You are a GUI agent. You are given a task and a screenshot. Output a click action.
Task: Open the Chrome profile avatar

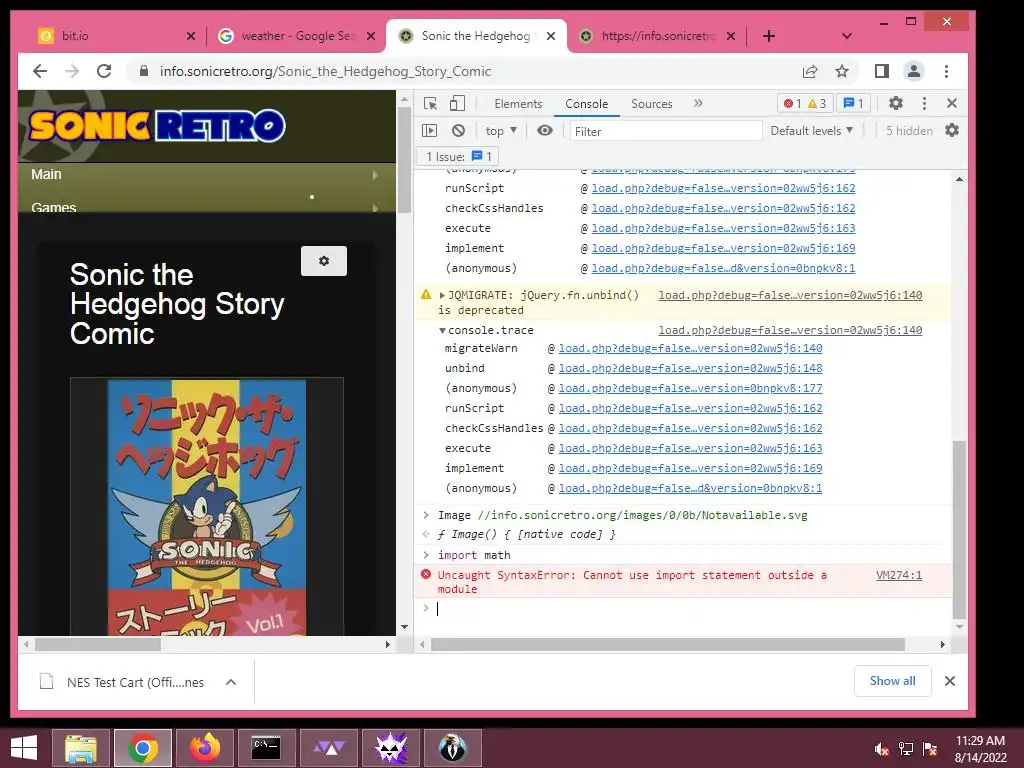914,71
